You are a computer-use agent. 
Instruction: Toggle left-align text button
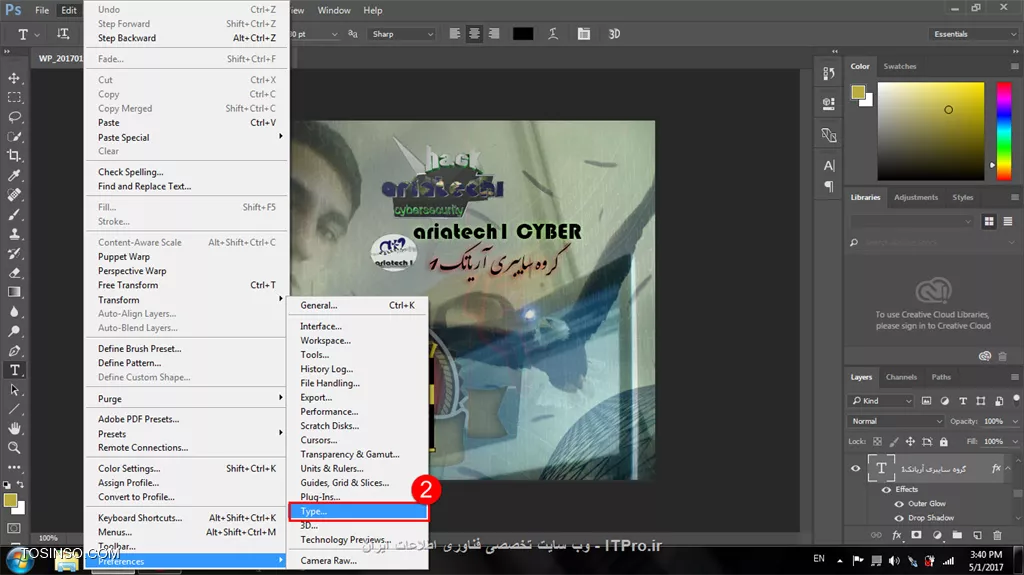[455, 34]
